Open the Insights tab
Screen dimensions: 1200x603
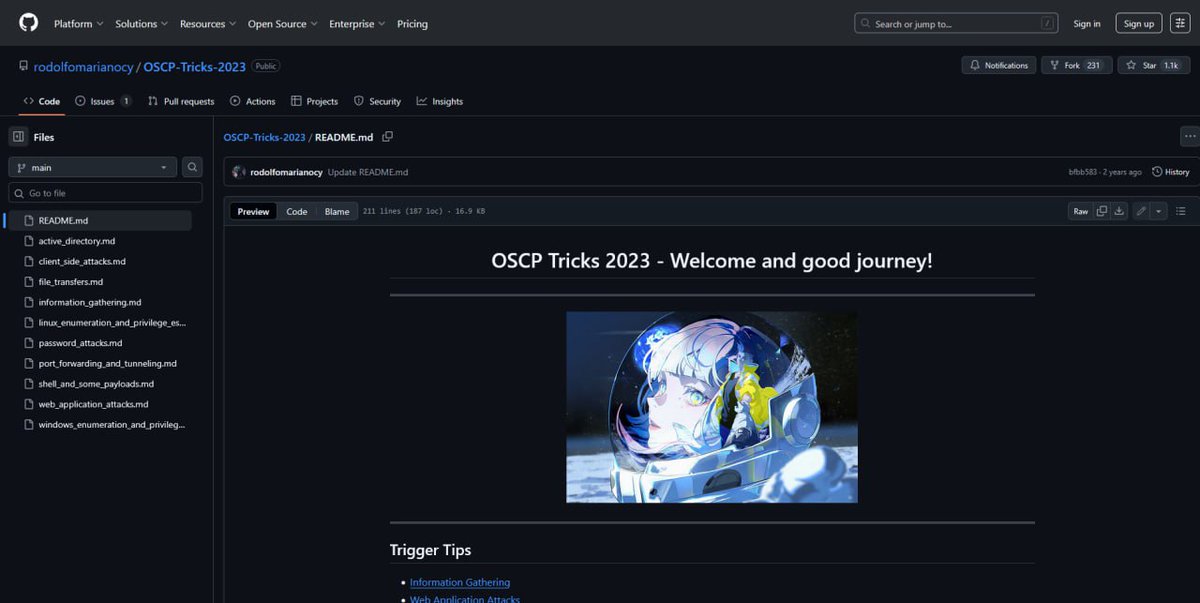(440, 101)
